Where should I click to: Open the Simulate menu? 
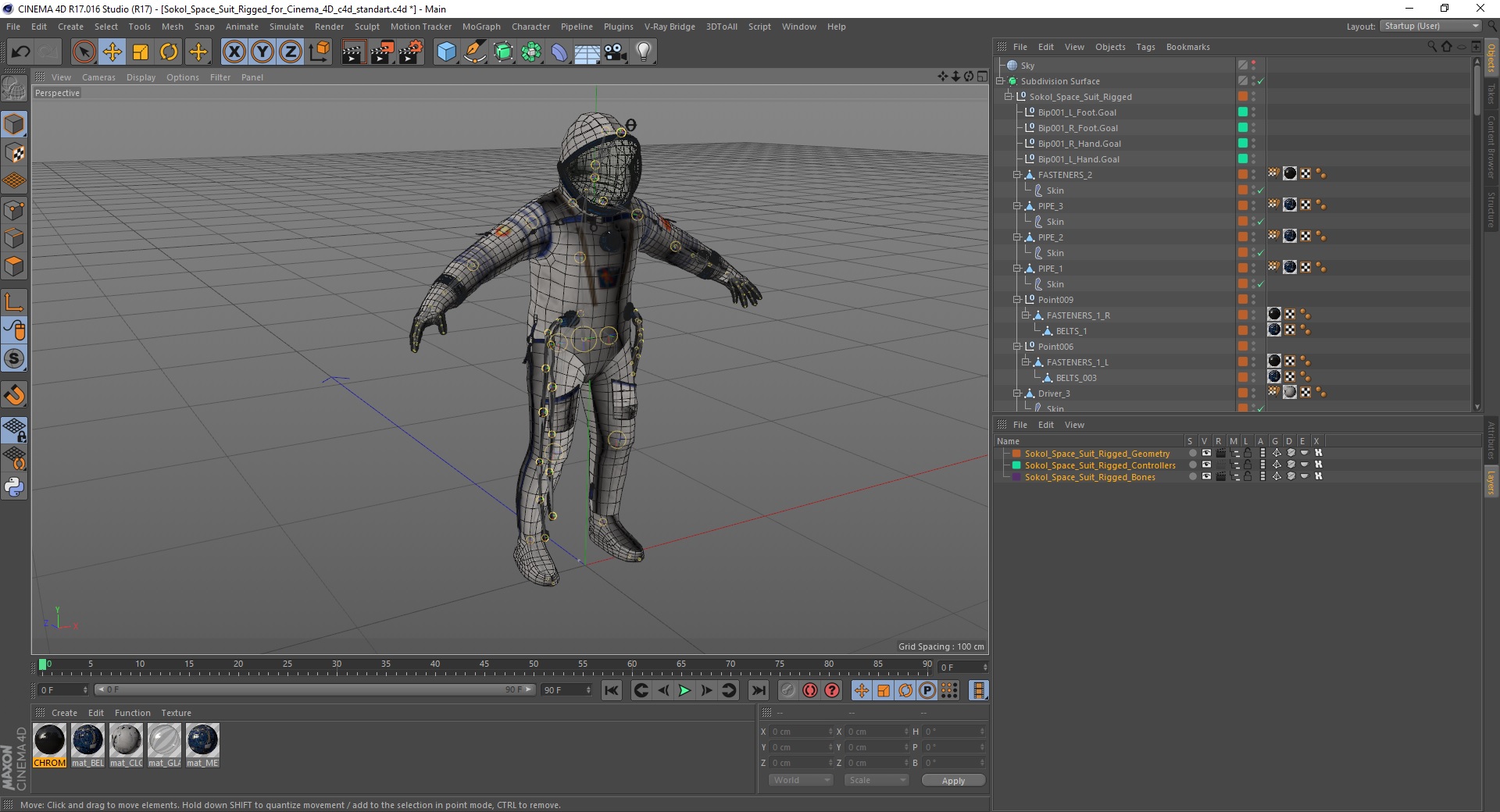tap(287, 27)
